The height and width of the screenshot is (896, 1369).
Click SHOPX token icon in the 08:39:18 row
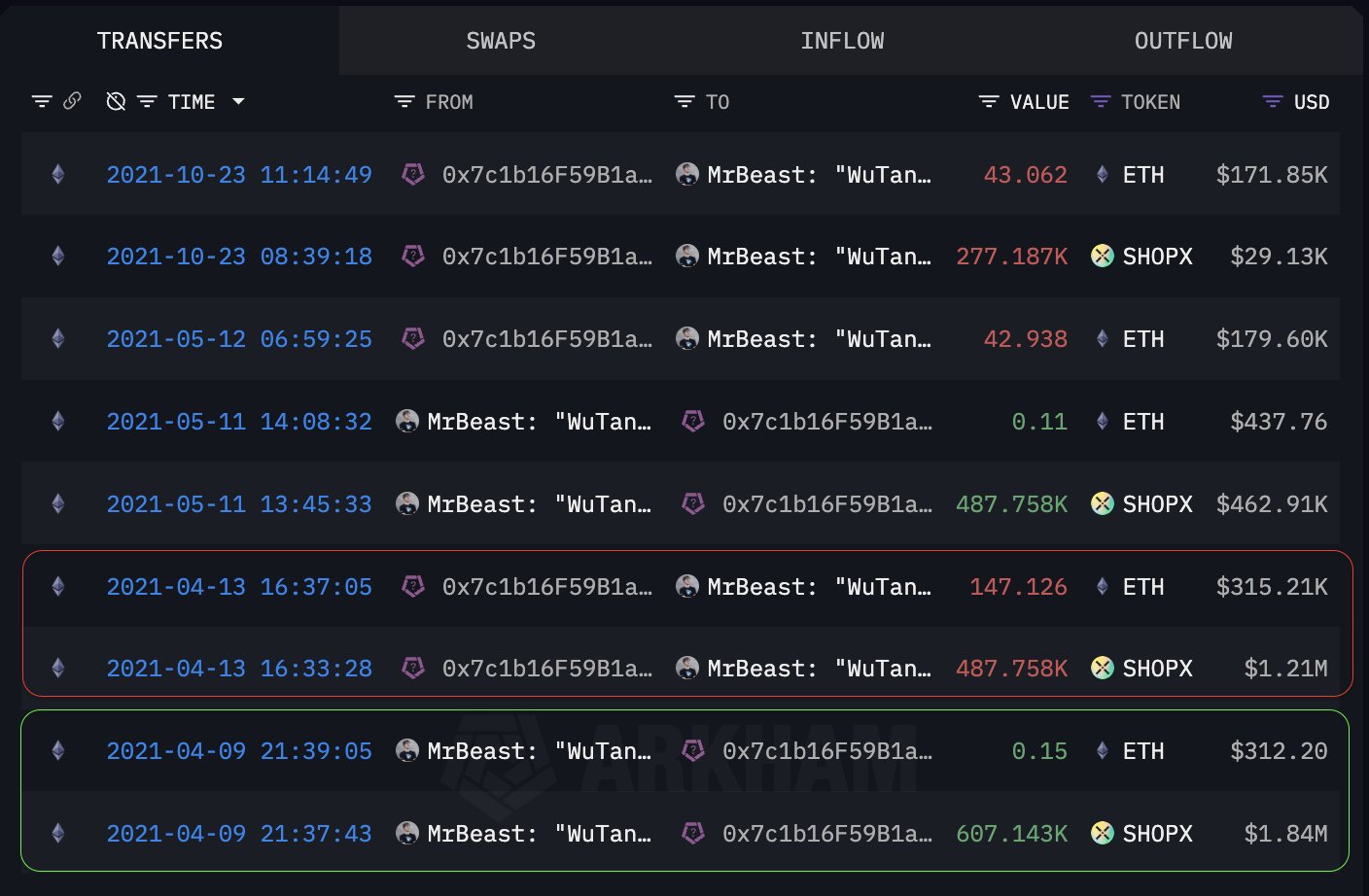(1102, 257)
